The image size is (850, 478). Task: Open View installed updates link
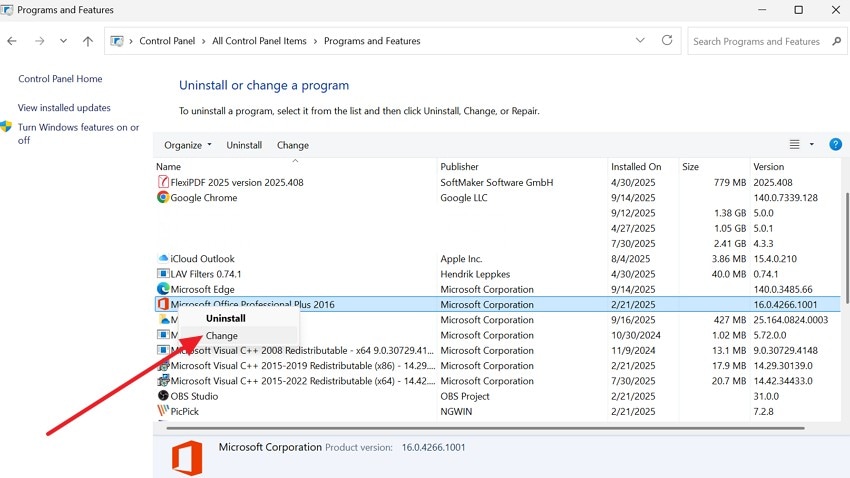click(x=64, y=108)
